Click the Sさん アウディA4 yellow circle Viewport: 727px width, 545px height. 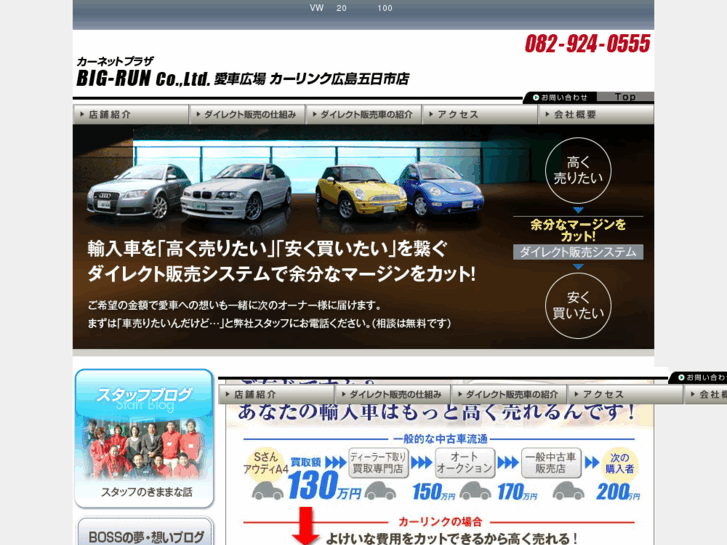266,463
